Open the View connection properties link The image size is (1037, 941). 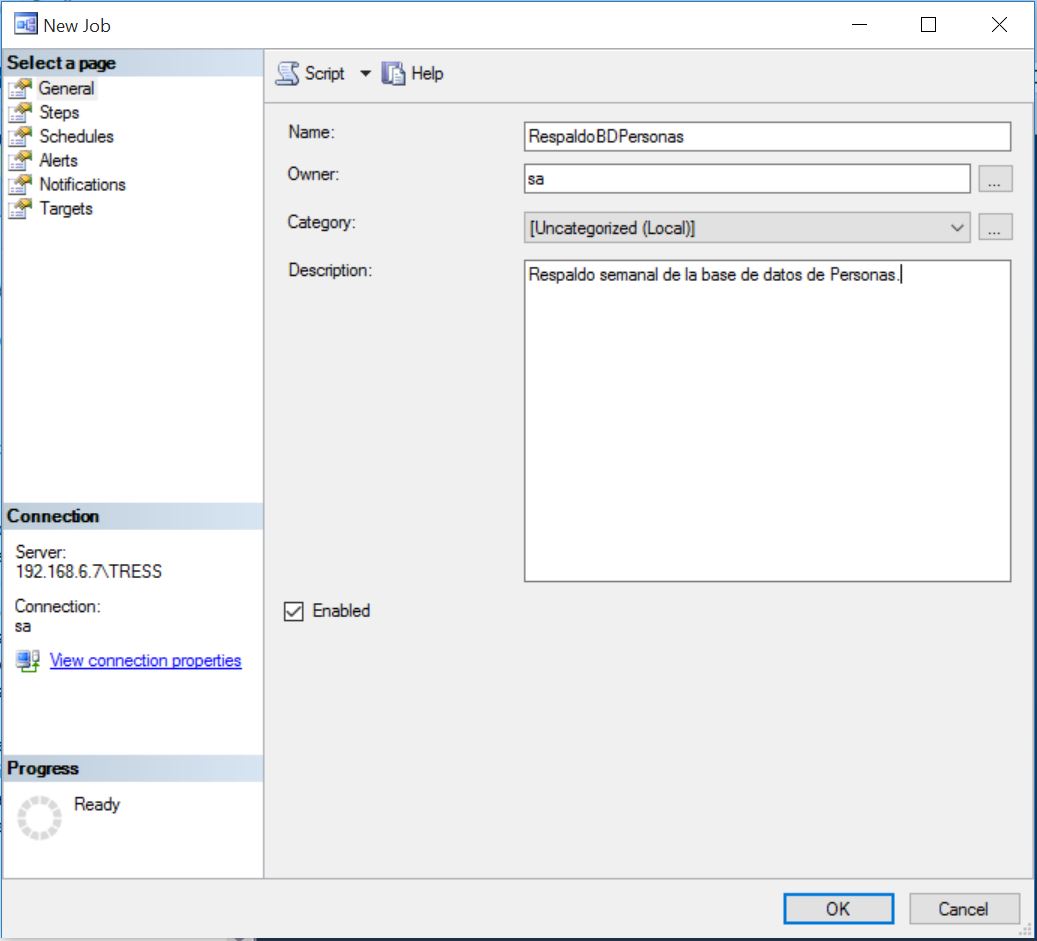tap(145, 660)
